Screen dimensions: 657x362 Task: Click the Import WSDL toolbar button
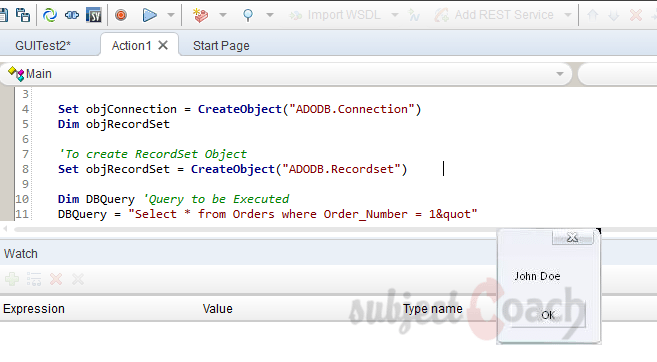click(335, 16)
